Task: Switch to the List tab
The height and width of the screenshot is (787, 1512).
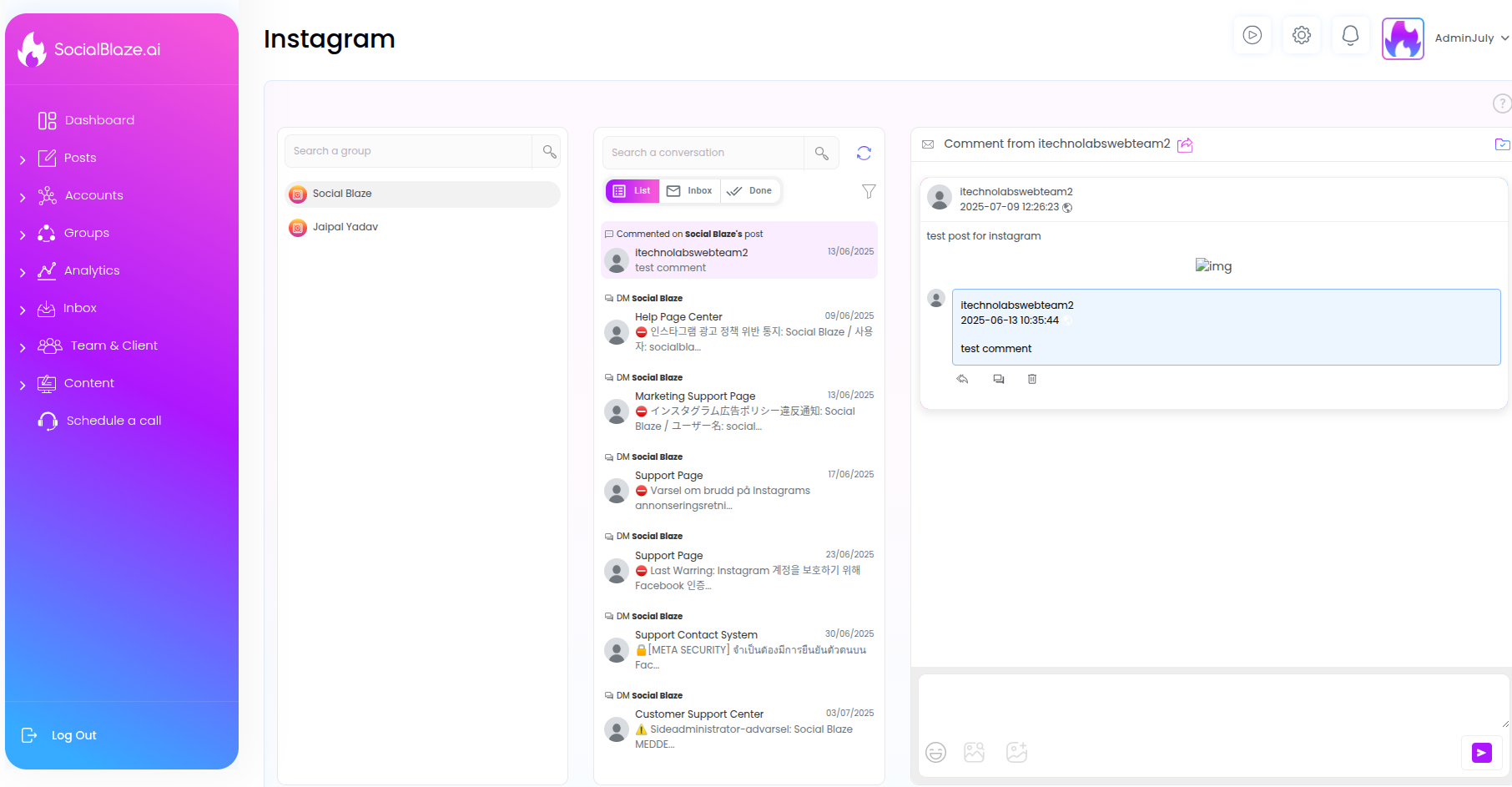Action: coord(633,191)
